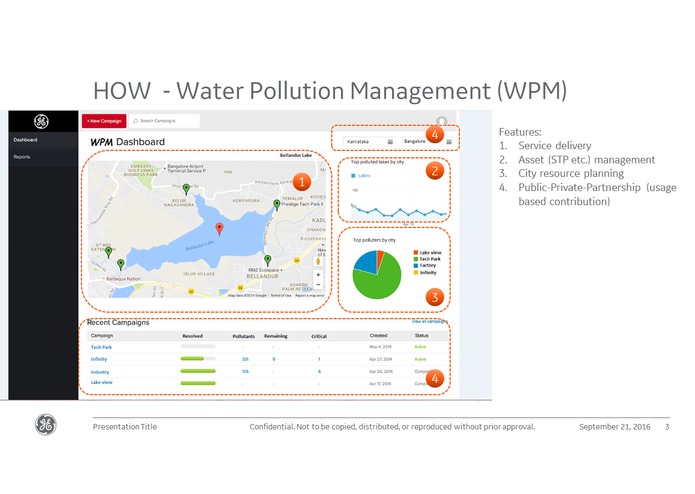This screenshot has width=695, height=494.
Task: Click the Infinity row resolved progress bar
Action: (198, 359)
